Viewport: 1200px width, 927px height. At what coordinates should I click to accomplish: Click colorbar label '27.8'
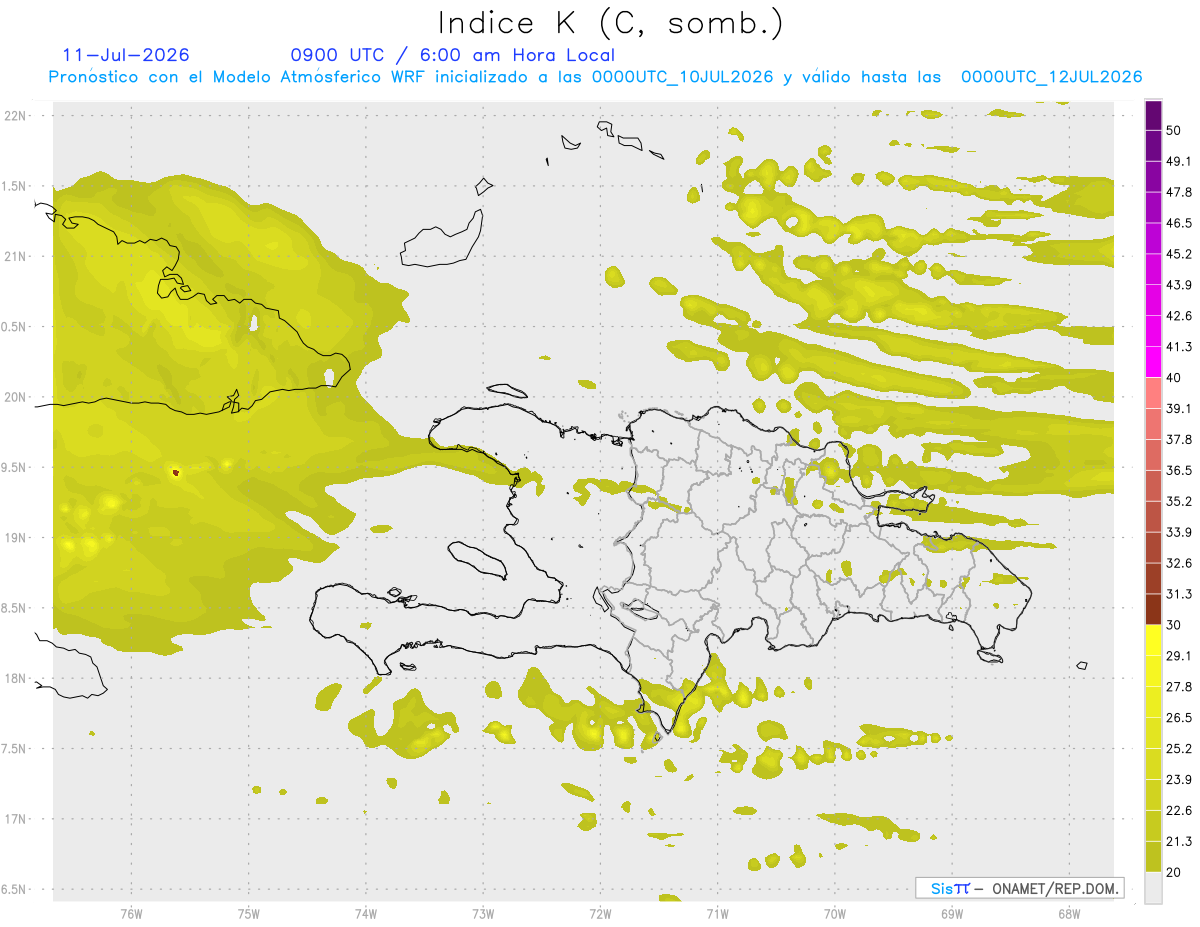pos(1179,686)
